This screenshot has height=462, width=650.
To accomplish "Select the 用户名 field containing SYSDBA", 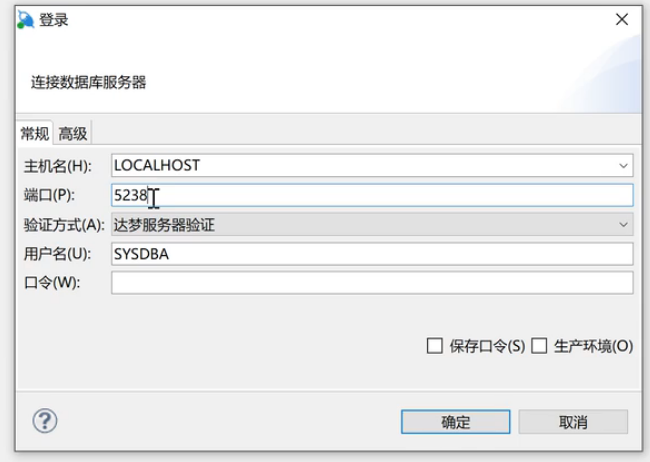I will pyautogui.click(x=372, y=254).
